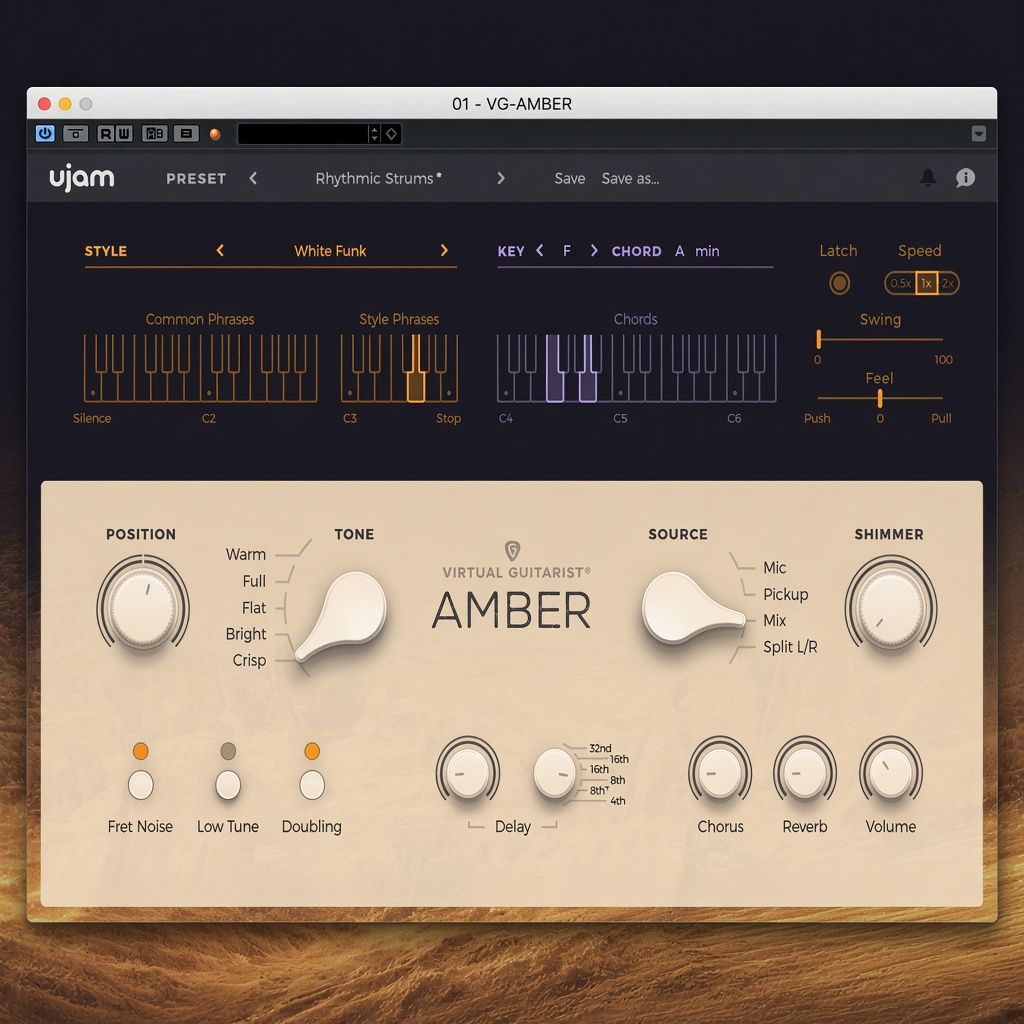Click the host preset up/down stepper arrows
The height and width of the screenshot is (1024, 1024).
tap(374, 134)
